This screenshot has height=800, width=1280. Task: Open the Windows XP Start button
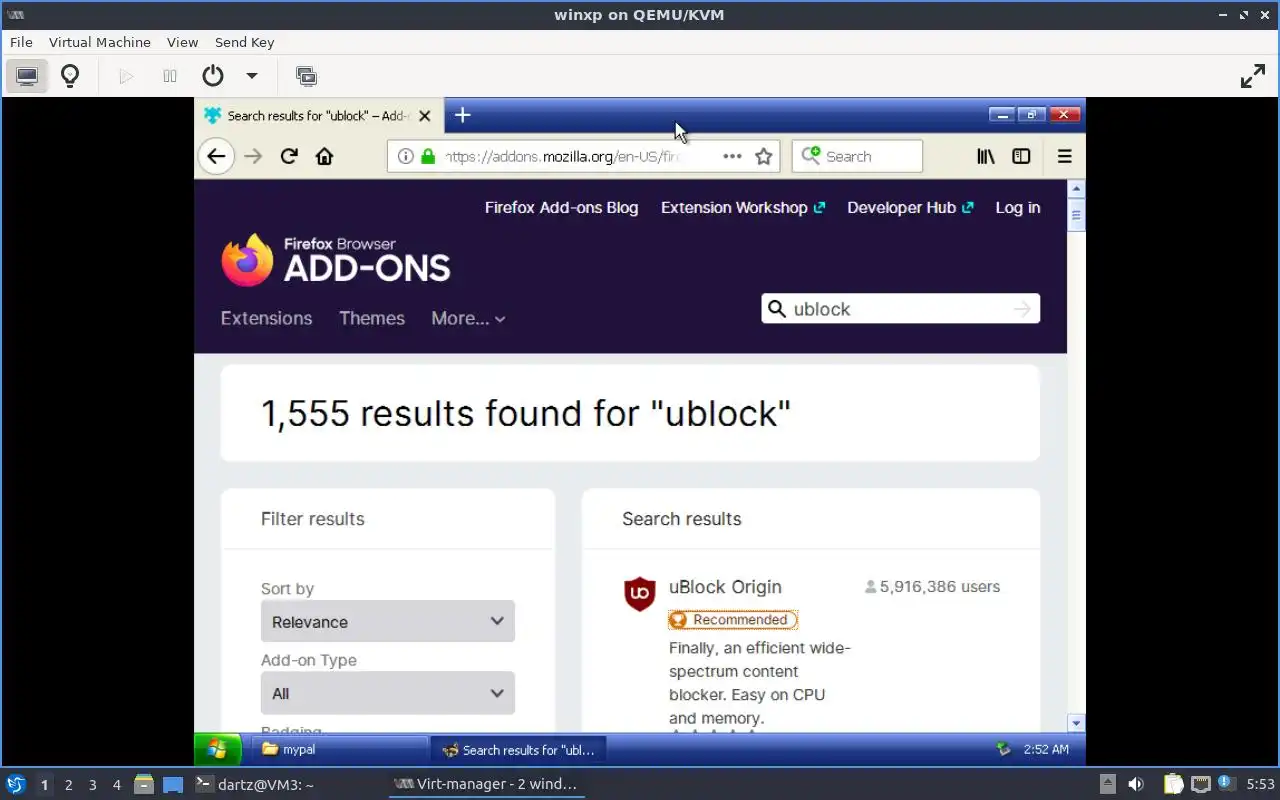[x=217, y=749]
